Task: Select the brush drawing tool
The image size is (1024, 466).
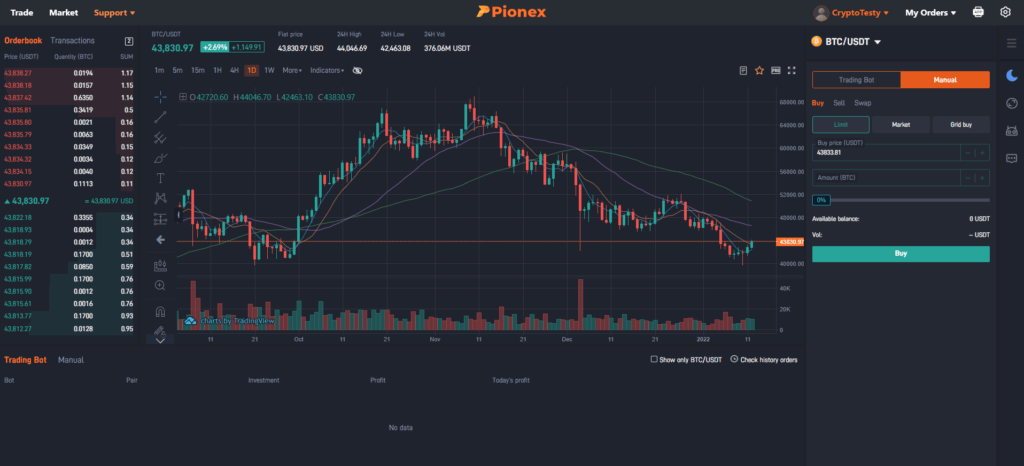Action: (161, 158)
